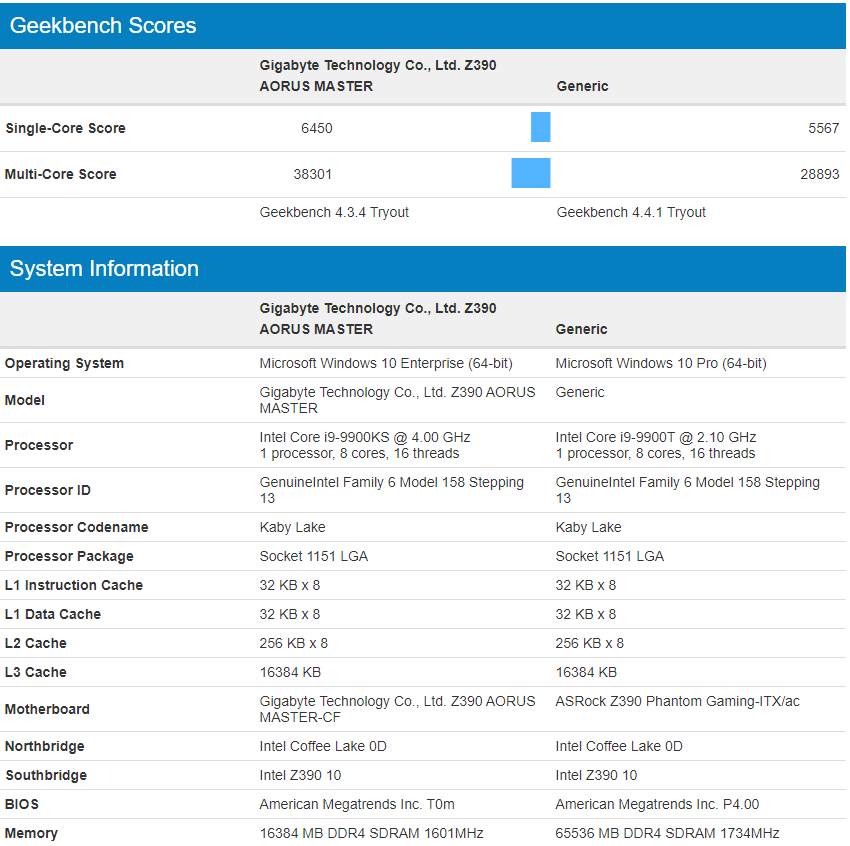Click the Kaby Lake codename cell

coord(292,527)
